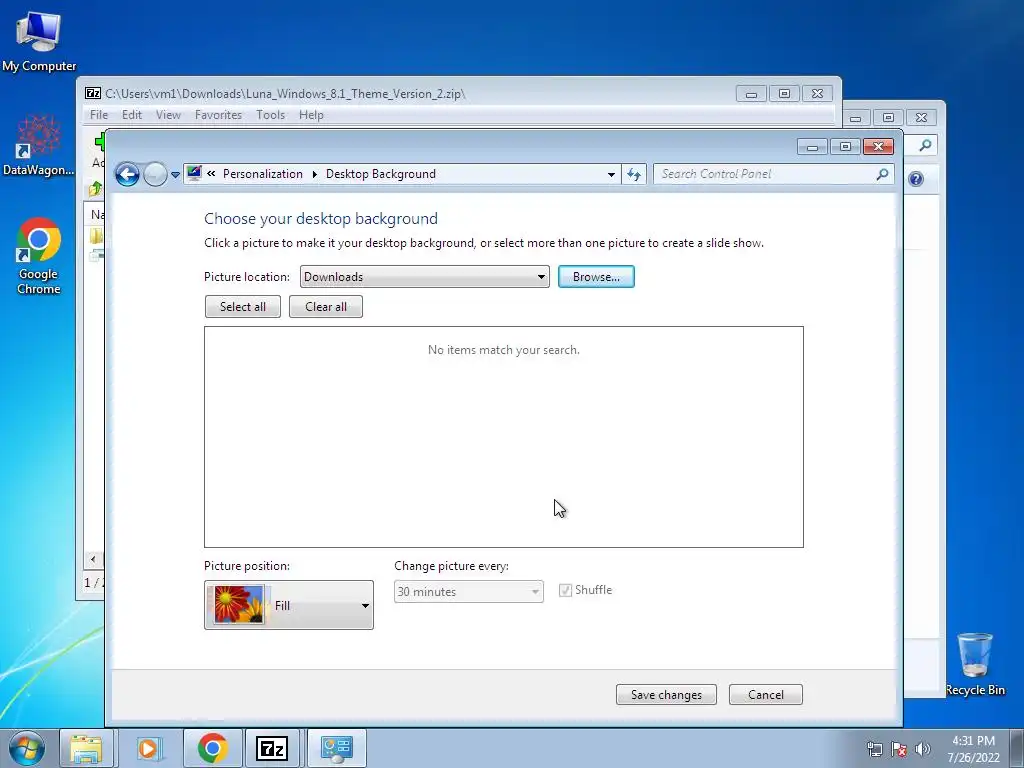This screenshot has width=1024, height=768.
Task: Click the Select all button
Action: [x=242, y=306]
